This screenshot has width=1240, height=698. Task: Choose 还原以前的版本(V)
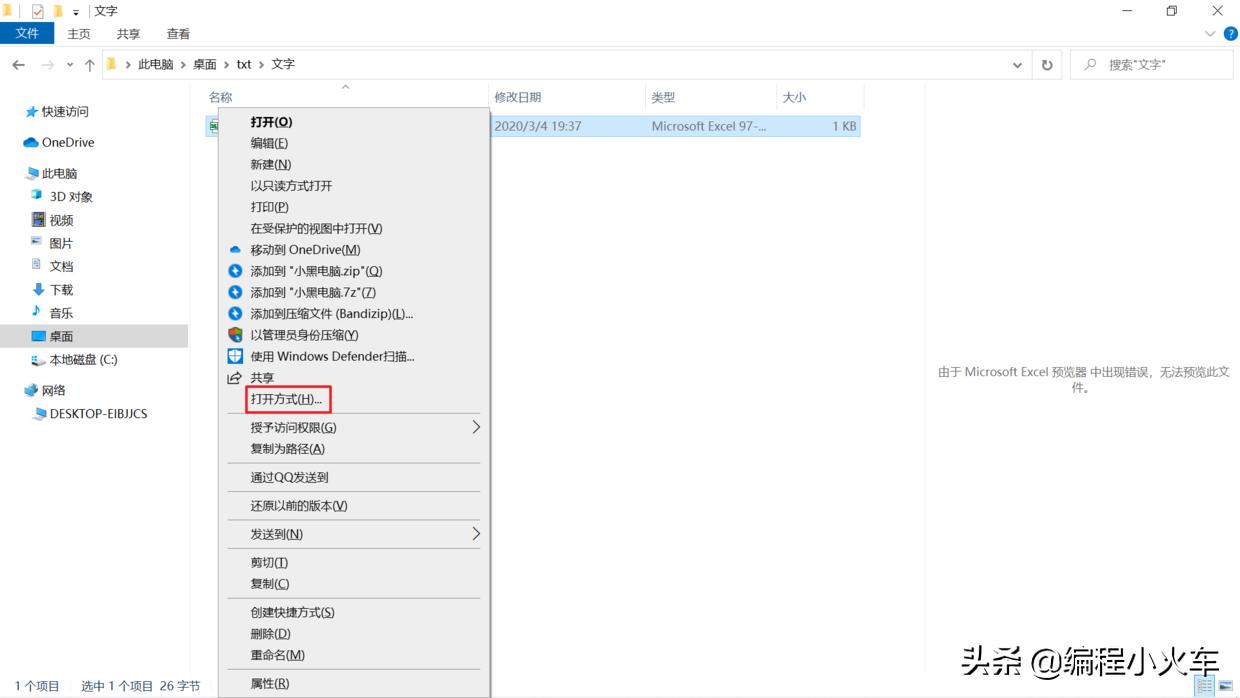pyautogui.click(x=354, y=506)
